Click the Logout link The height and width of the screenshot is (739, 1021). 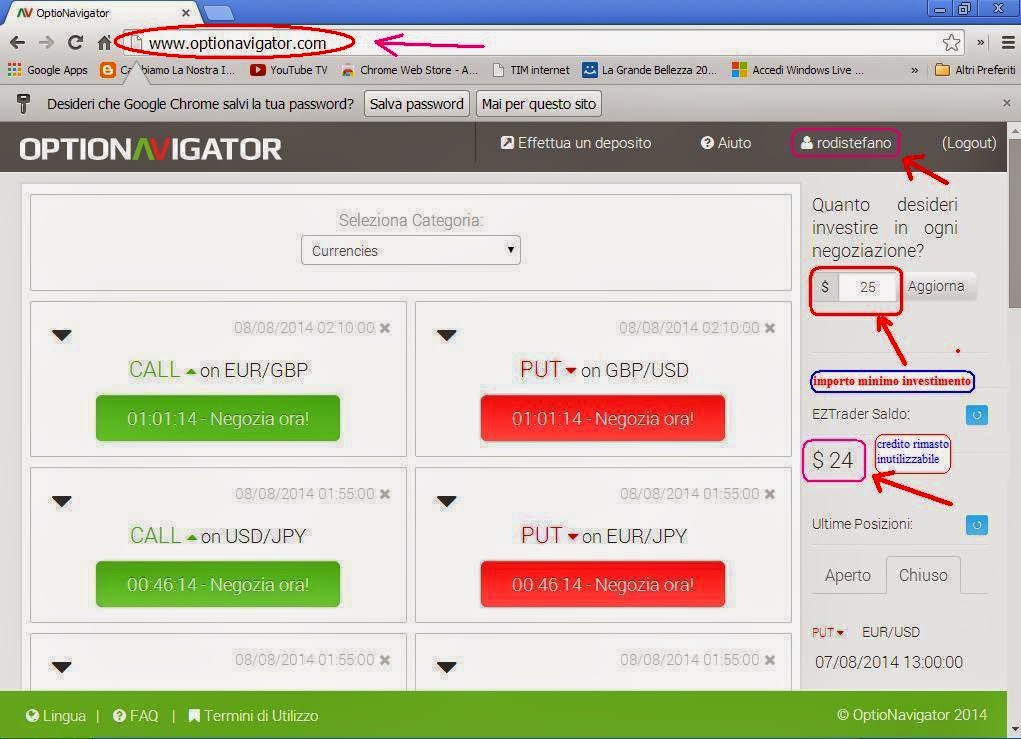[969, 143]
